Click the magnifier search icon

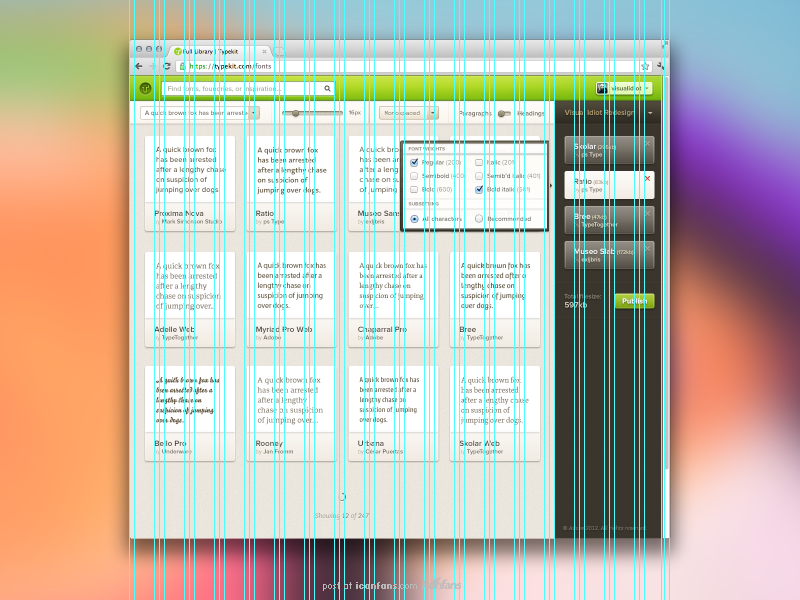pyautogui.click(x=327, y=88)
